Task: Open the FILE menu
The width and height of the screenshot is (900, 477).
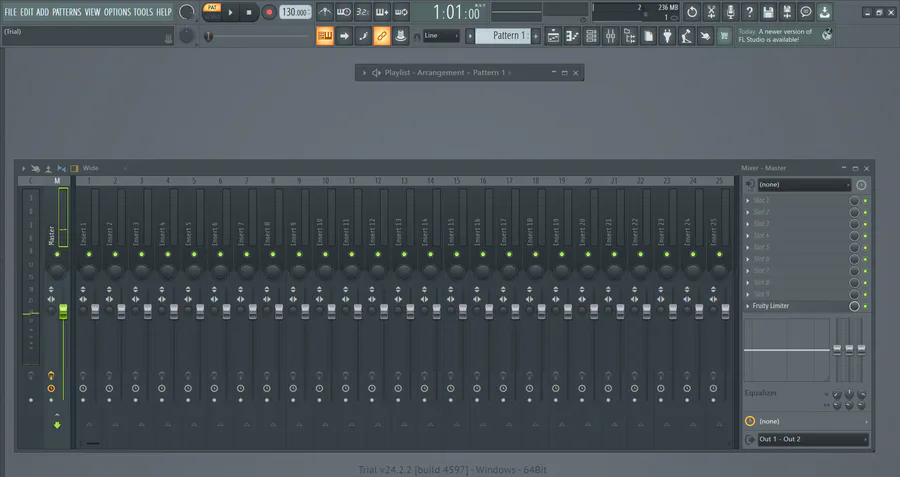Action: tap(10, 11)
